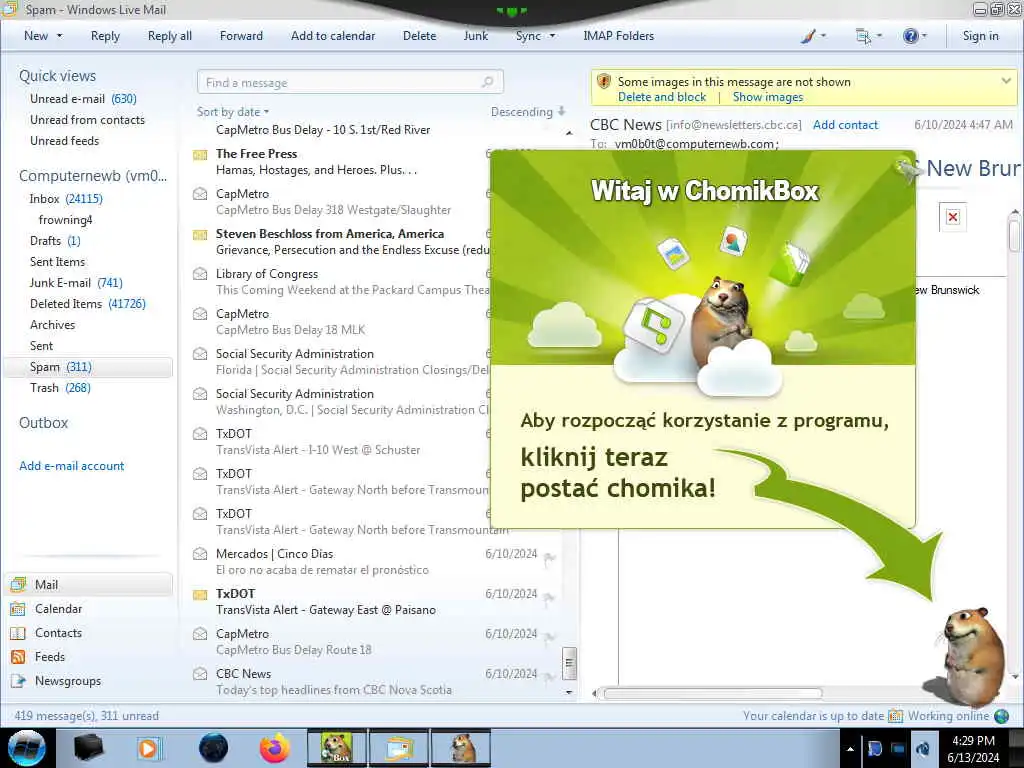1024x768 pixels.
Task: Click the clock in the system tray
Action: 974,749
